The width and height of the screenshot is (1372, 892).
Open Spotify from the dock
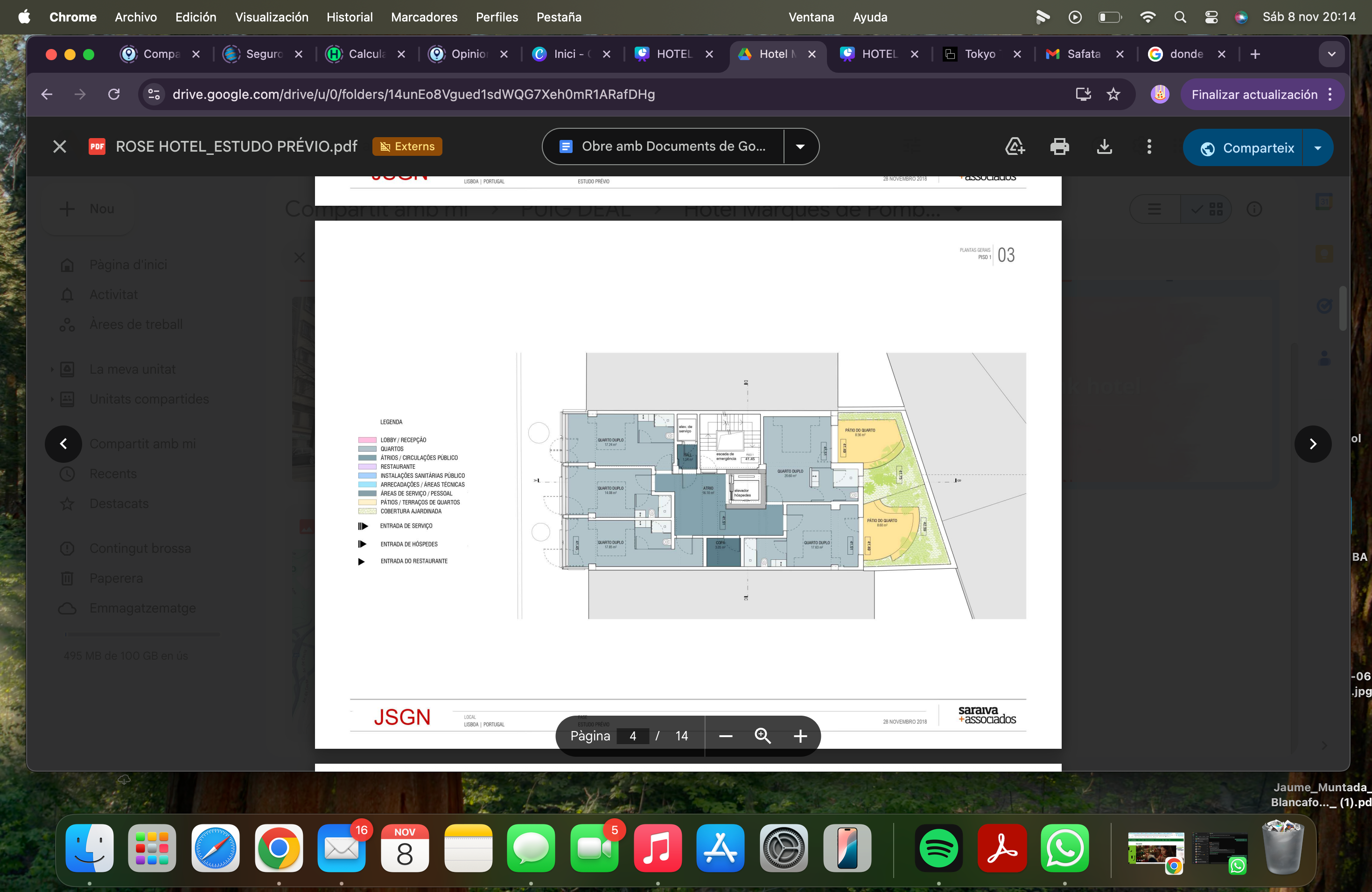[938, 848]
